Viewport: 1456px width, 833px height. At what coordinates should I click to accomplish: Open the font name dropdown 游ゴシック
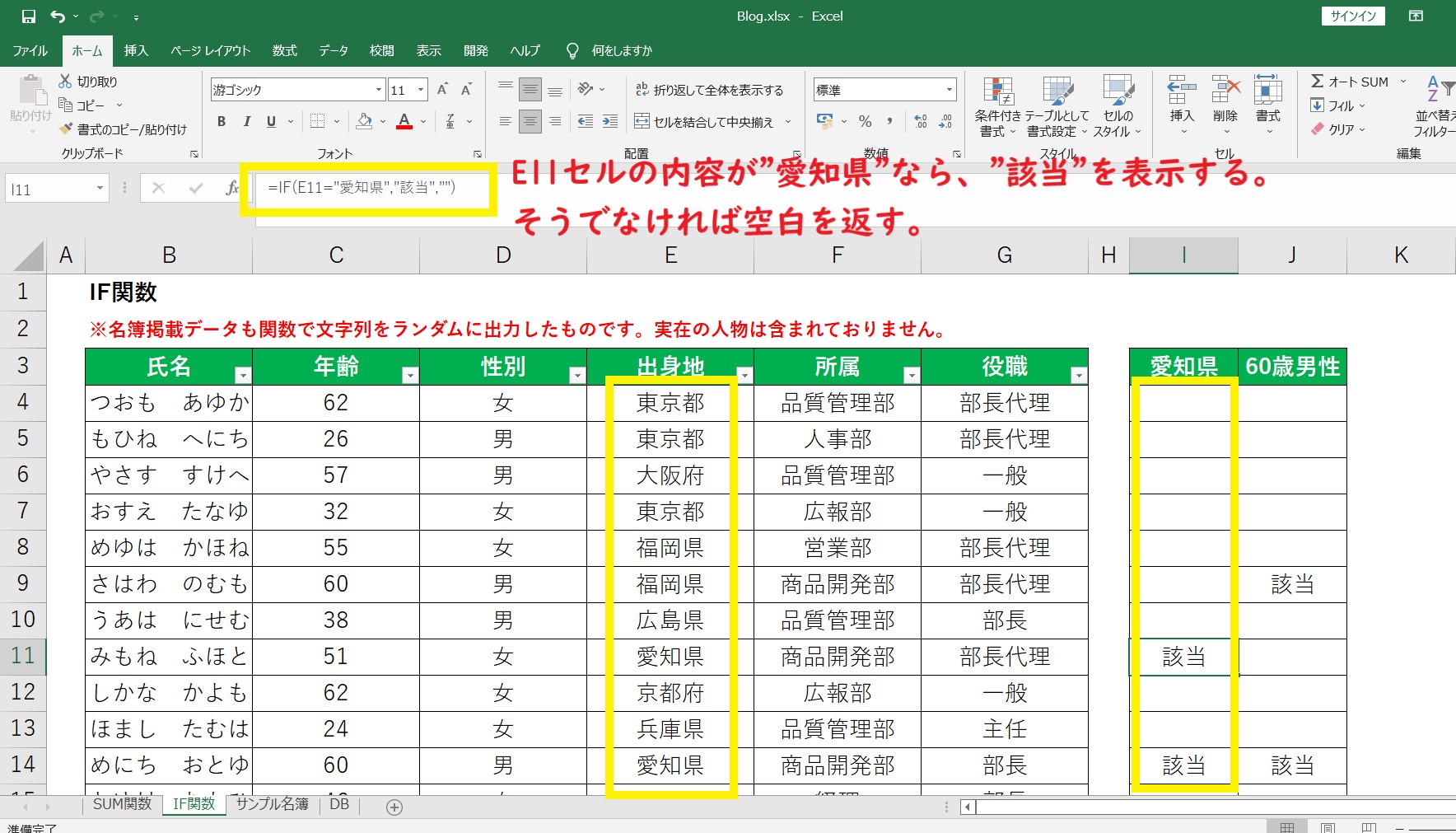coord(379,90)
